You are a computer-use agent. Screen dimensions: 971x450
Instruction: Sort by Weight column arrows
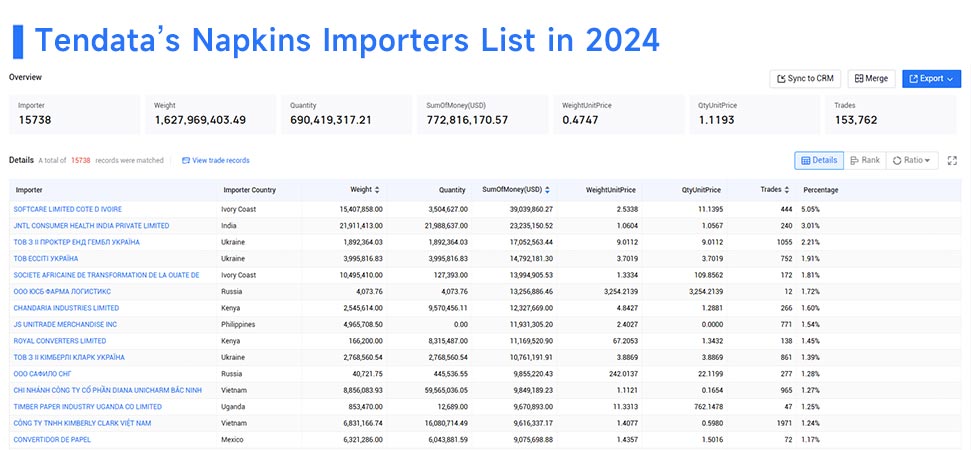pyautogui.click(x=377, y=190)
